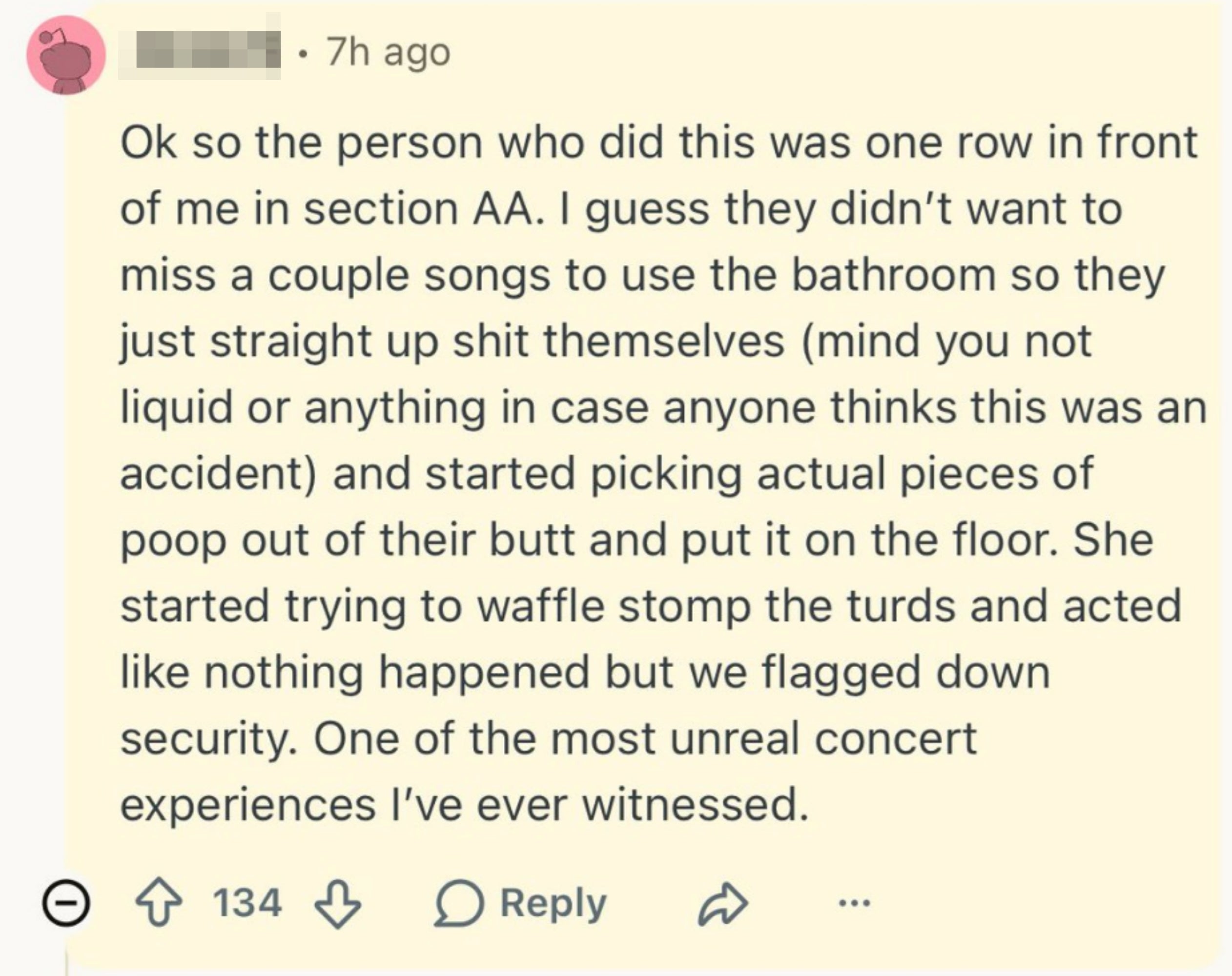Click the speech bubble icon beside Reply
This screenshot has height=976, width=1232.
[459, 904]
